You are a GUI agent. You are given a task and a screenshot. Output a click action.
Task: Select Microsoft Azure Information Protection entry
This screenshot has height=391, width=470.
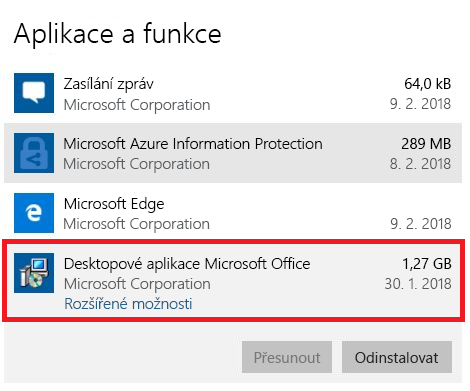[233, 153]
